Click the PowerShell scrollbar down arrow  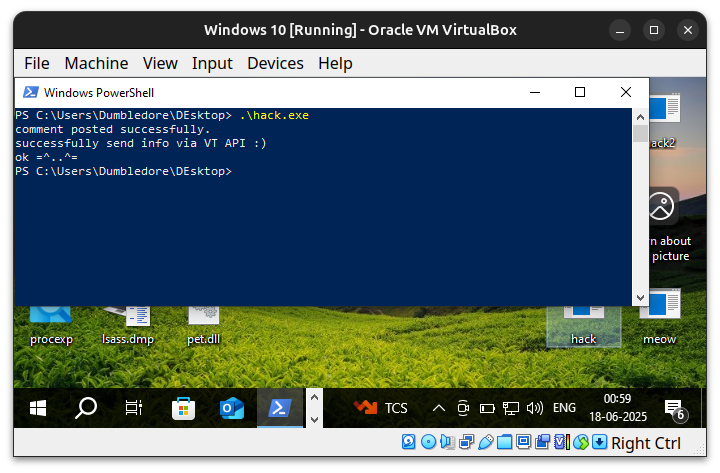[x=641, y=298]
